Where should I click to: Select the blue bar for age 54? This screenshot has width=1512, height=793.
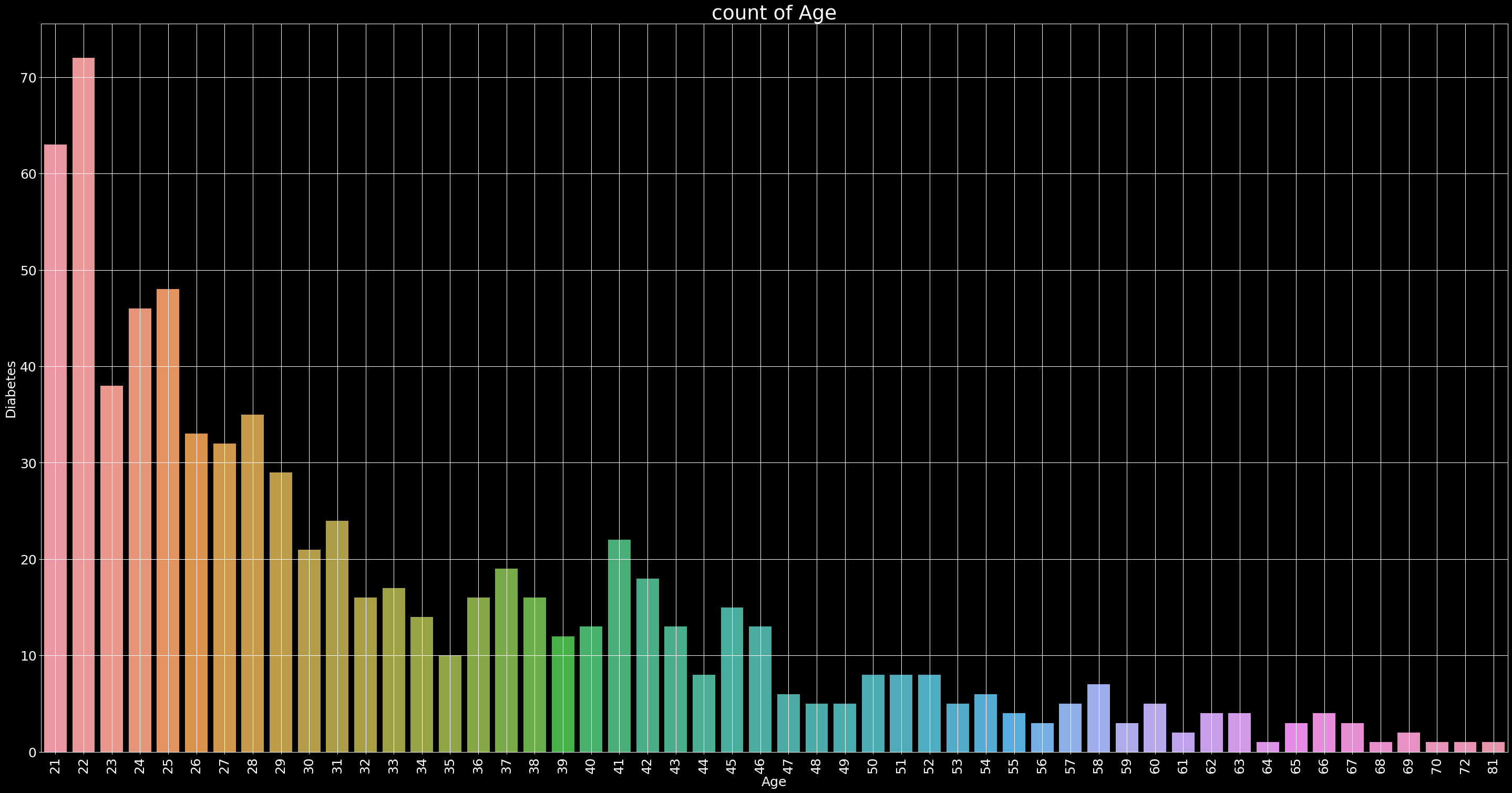coord(985,723)
